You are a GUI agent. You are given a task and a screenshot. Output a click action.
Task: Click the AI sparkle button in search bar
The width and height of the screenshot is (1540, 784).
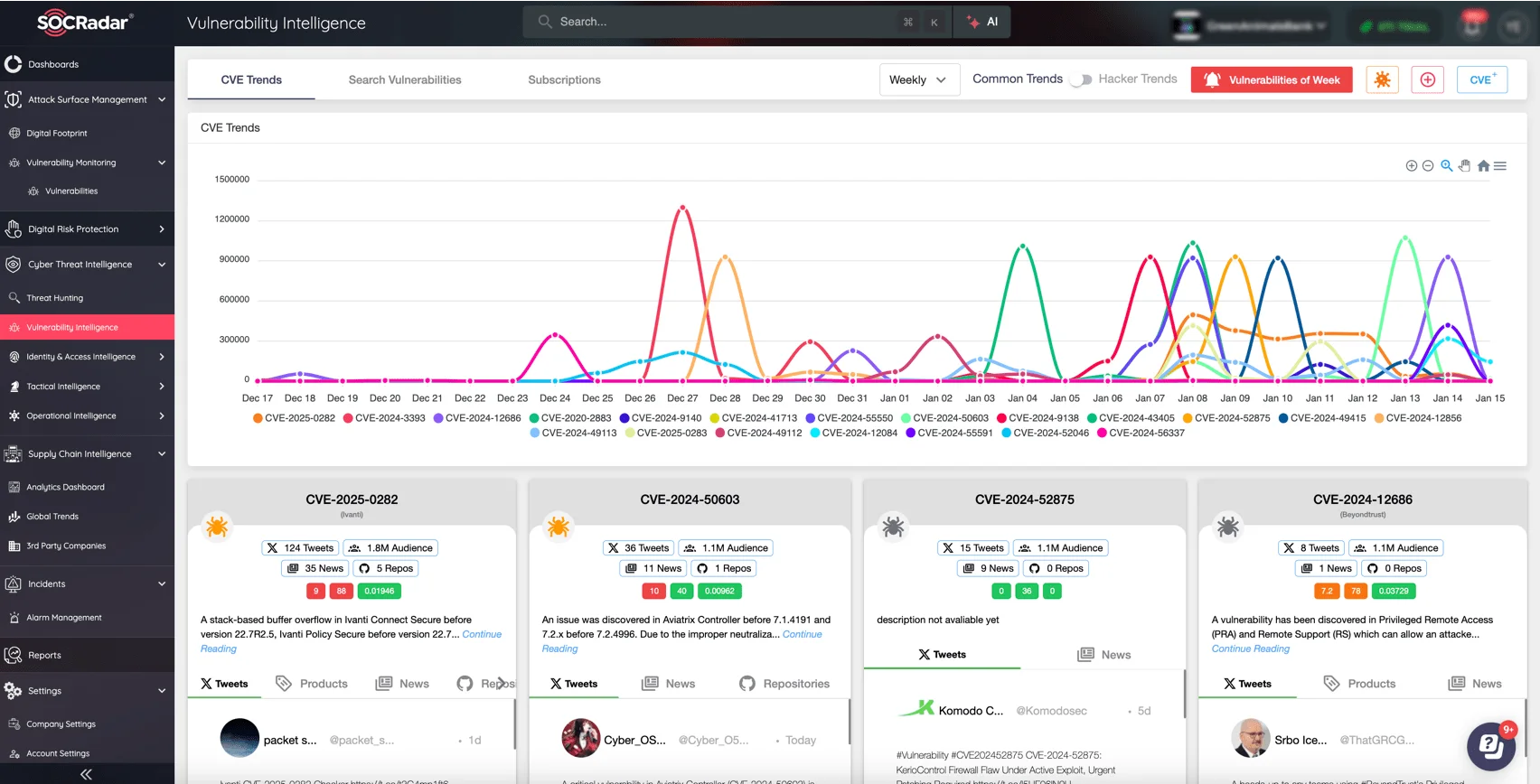coord(982,22)
